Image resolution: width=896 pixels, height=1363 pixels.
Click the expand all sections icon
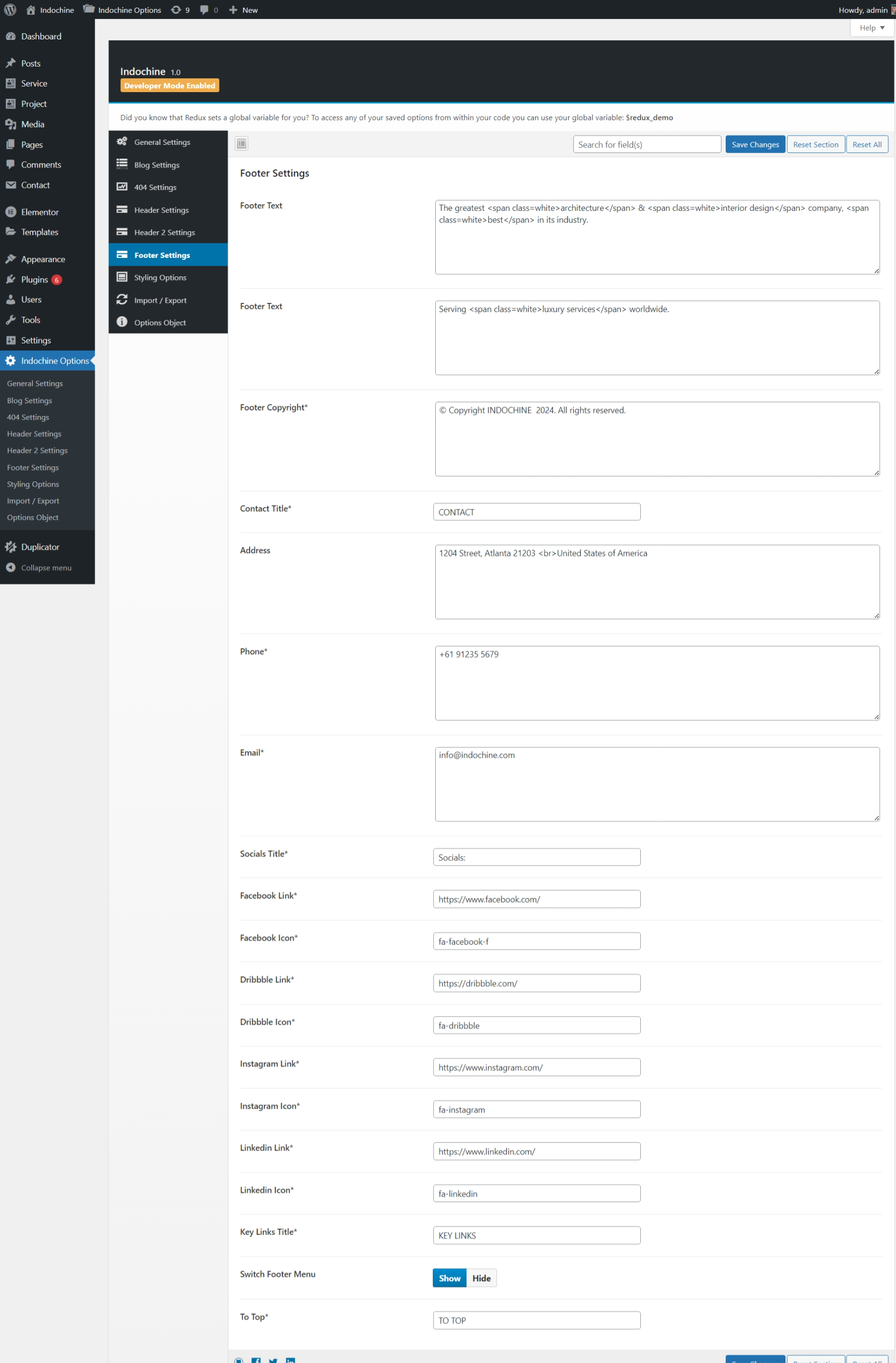(x=241, y=144)
